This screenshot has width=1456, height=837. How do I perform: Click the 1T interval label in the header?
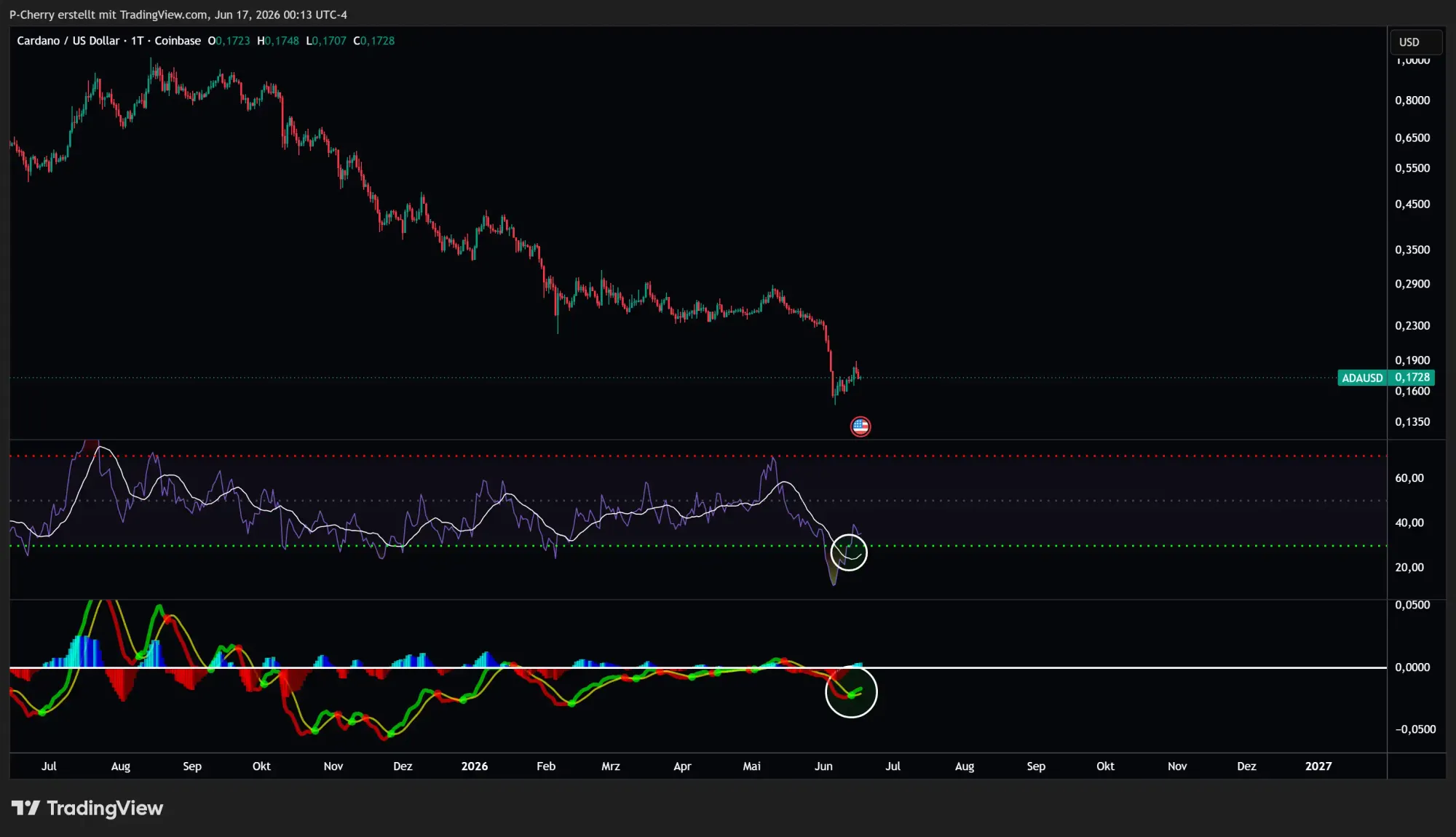click(138, 41)
